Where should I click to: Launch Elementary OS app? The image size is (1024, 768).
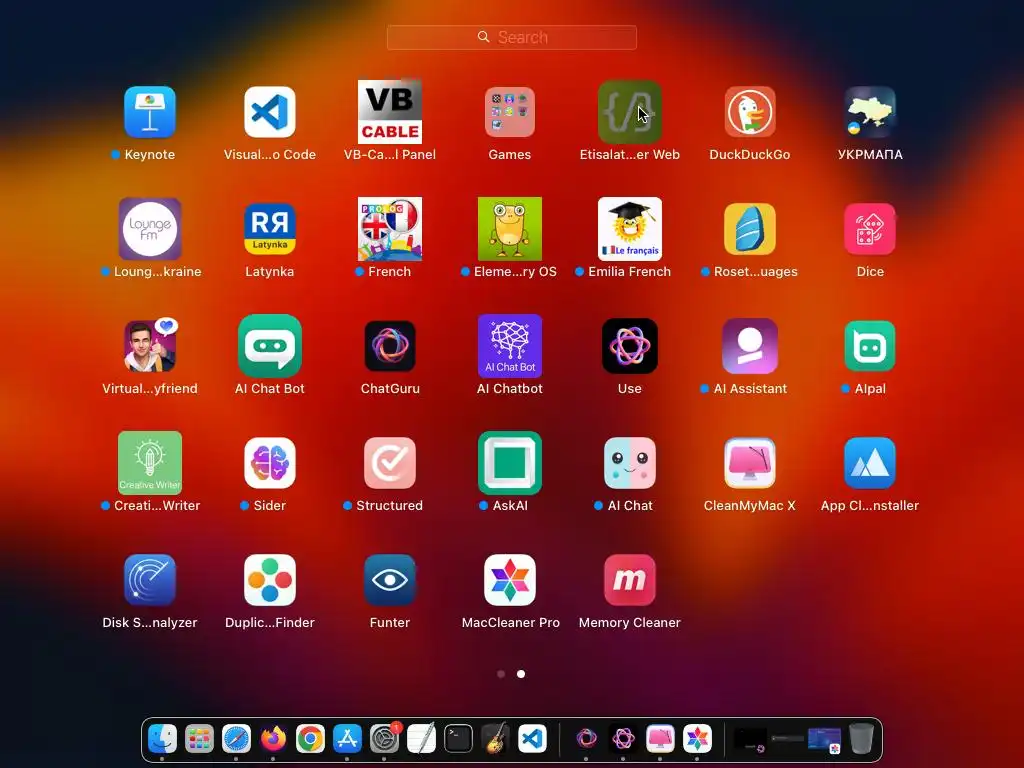510,229
